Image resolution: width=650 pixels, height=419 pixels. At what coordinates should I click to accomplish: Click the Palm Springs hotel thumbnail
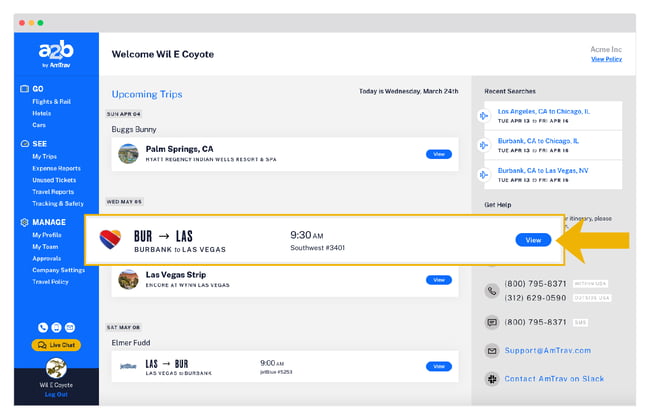point(128,154)
